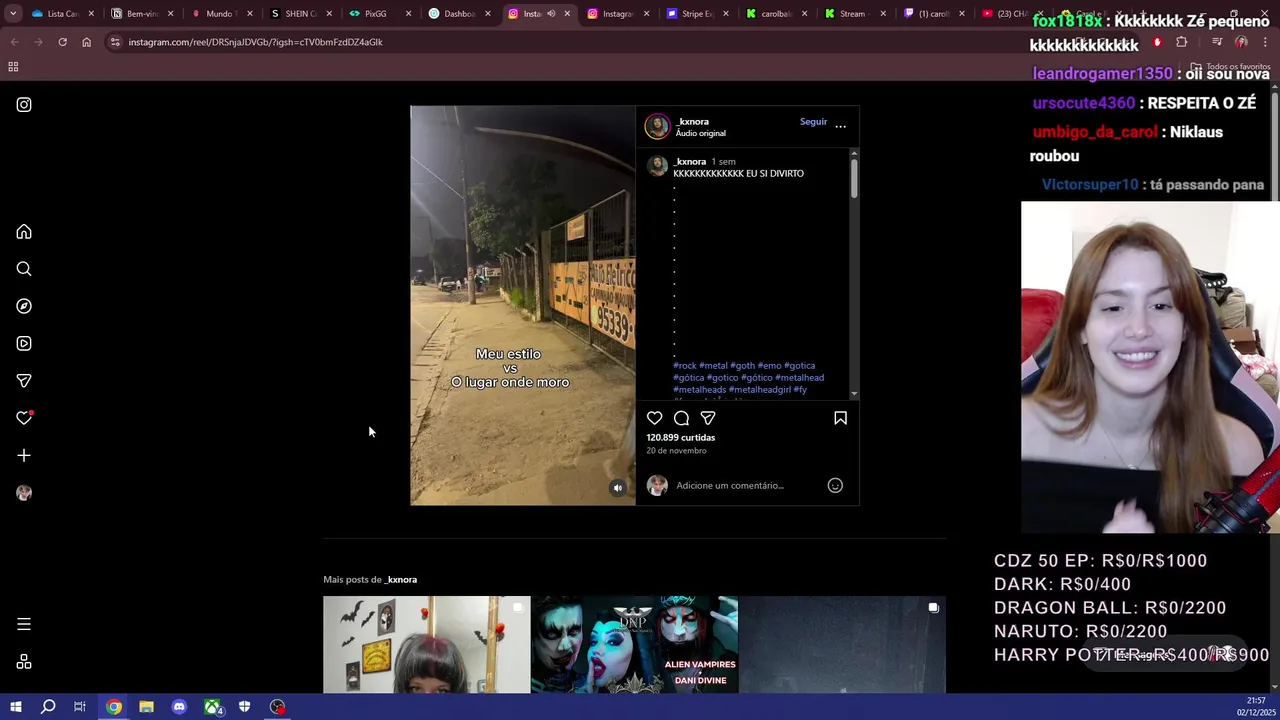Click the Create plus icon in sidebar

(x=24, y=455)
